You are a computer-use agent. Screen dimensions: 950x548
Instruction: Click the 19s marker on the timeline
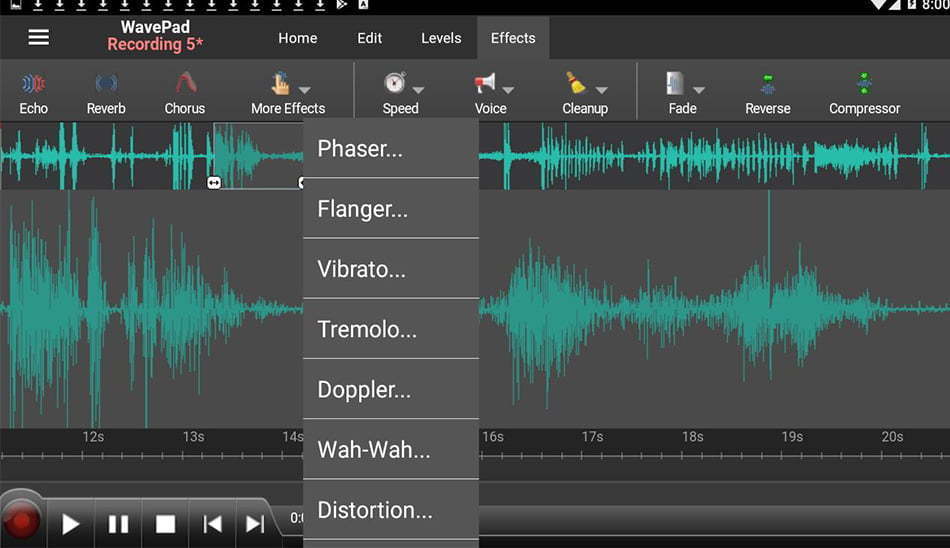click(792, 436)
